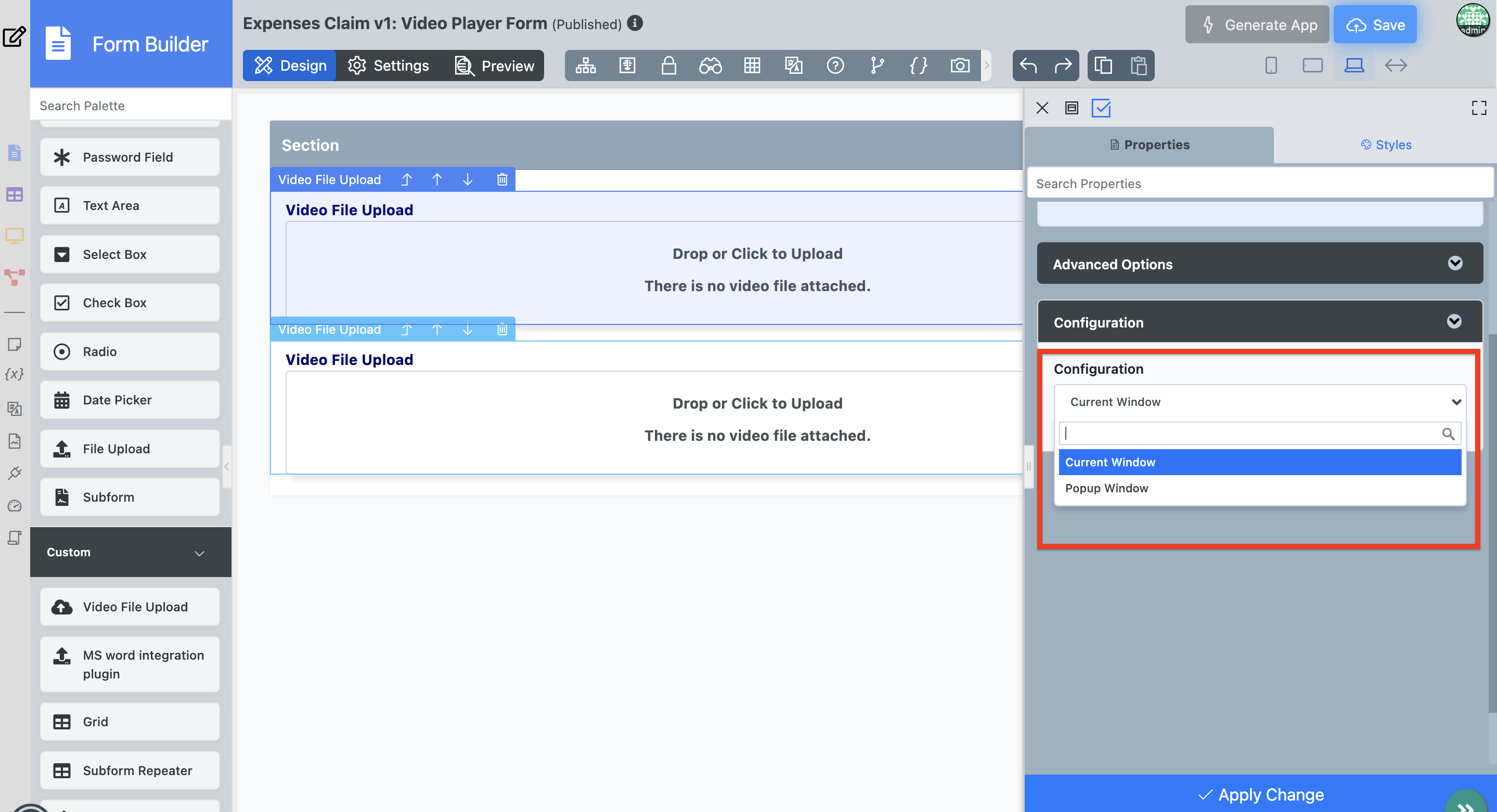The width and height of the screenshot is (1497, 812).
Task: Click the lock icon in toolbar
Action: tap(669, 66)
